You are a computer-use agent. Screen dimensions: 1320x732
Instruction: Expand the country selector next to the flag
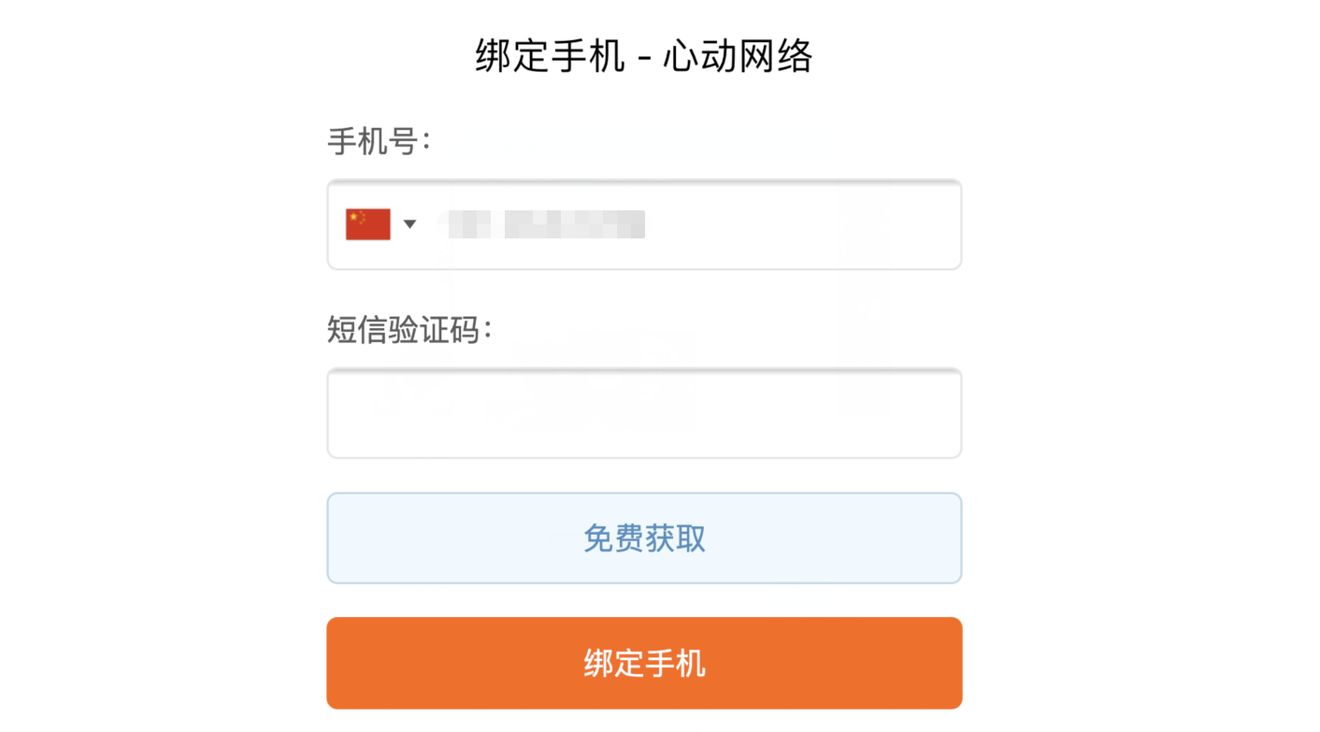click(409, 224)
